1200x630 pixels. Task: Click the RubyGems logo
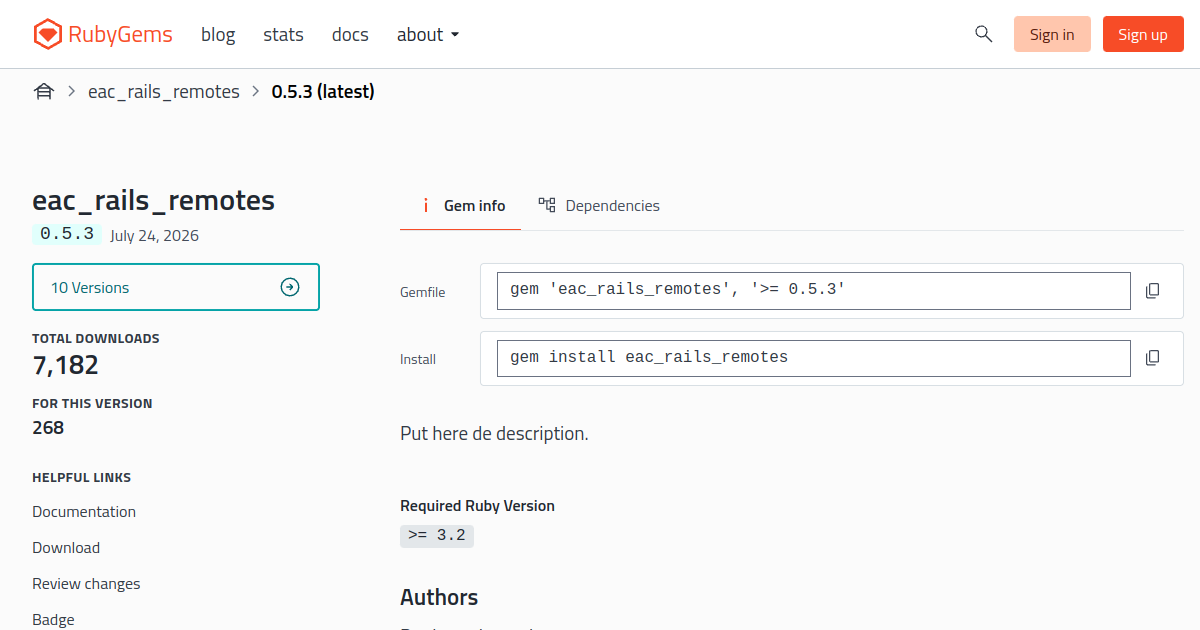[102, 34]
